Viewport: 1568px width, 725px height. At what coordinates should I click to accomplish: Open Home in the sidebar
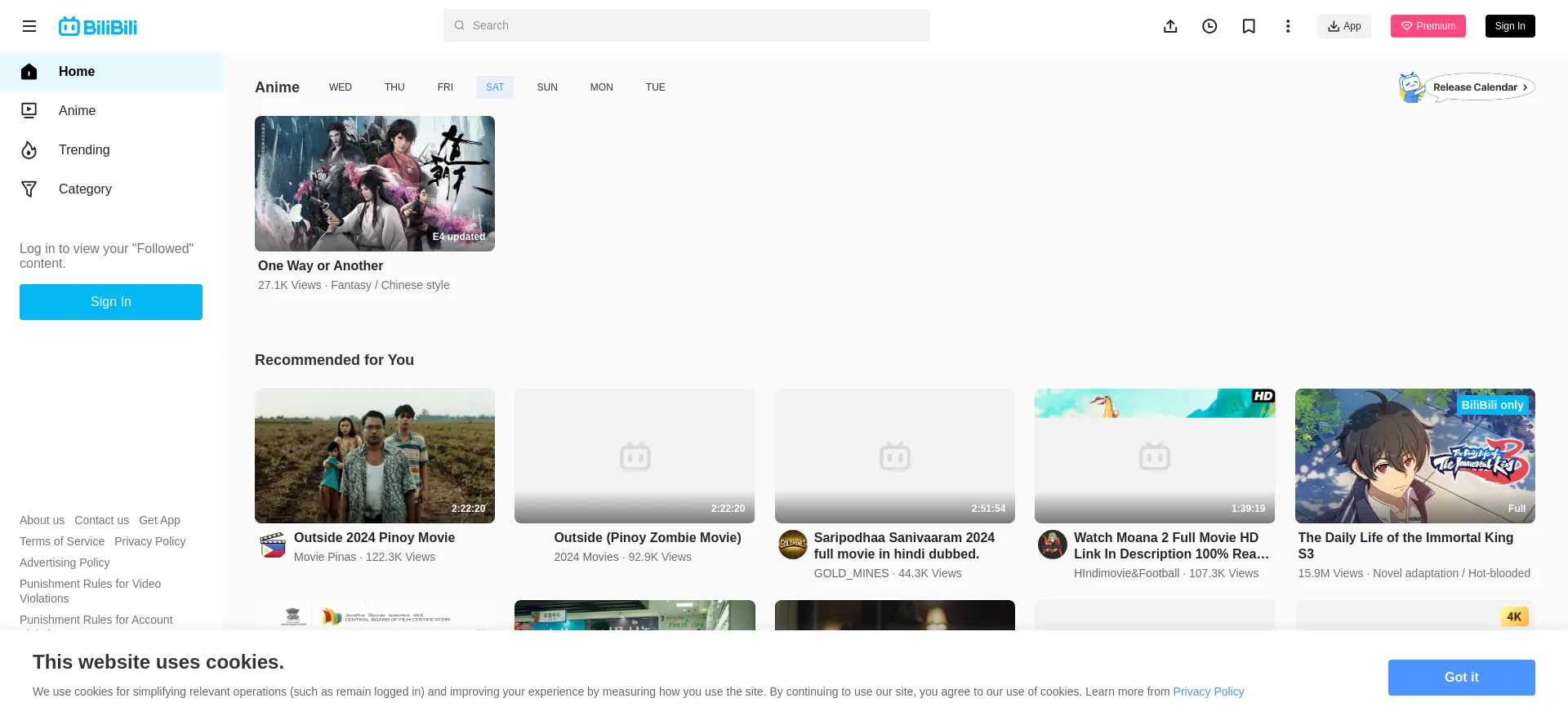pyautogui.click(x=111, y=72)
